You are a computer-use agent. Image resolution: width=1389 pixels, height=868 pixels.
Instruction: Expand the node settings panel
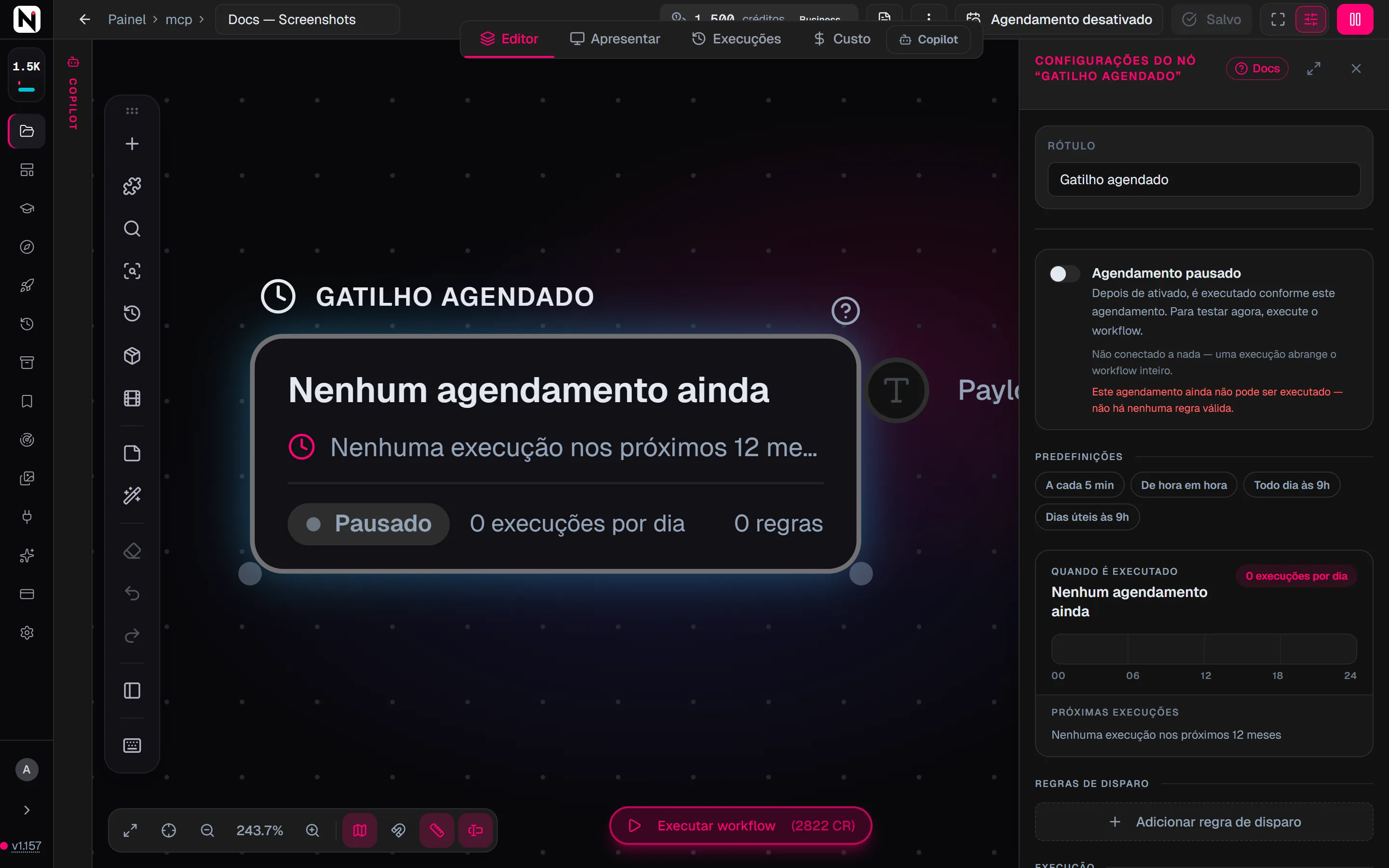(x=1314, y=68)
